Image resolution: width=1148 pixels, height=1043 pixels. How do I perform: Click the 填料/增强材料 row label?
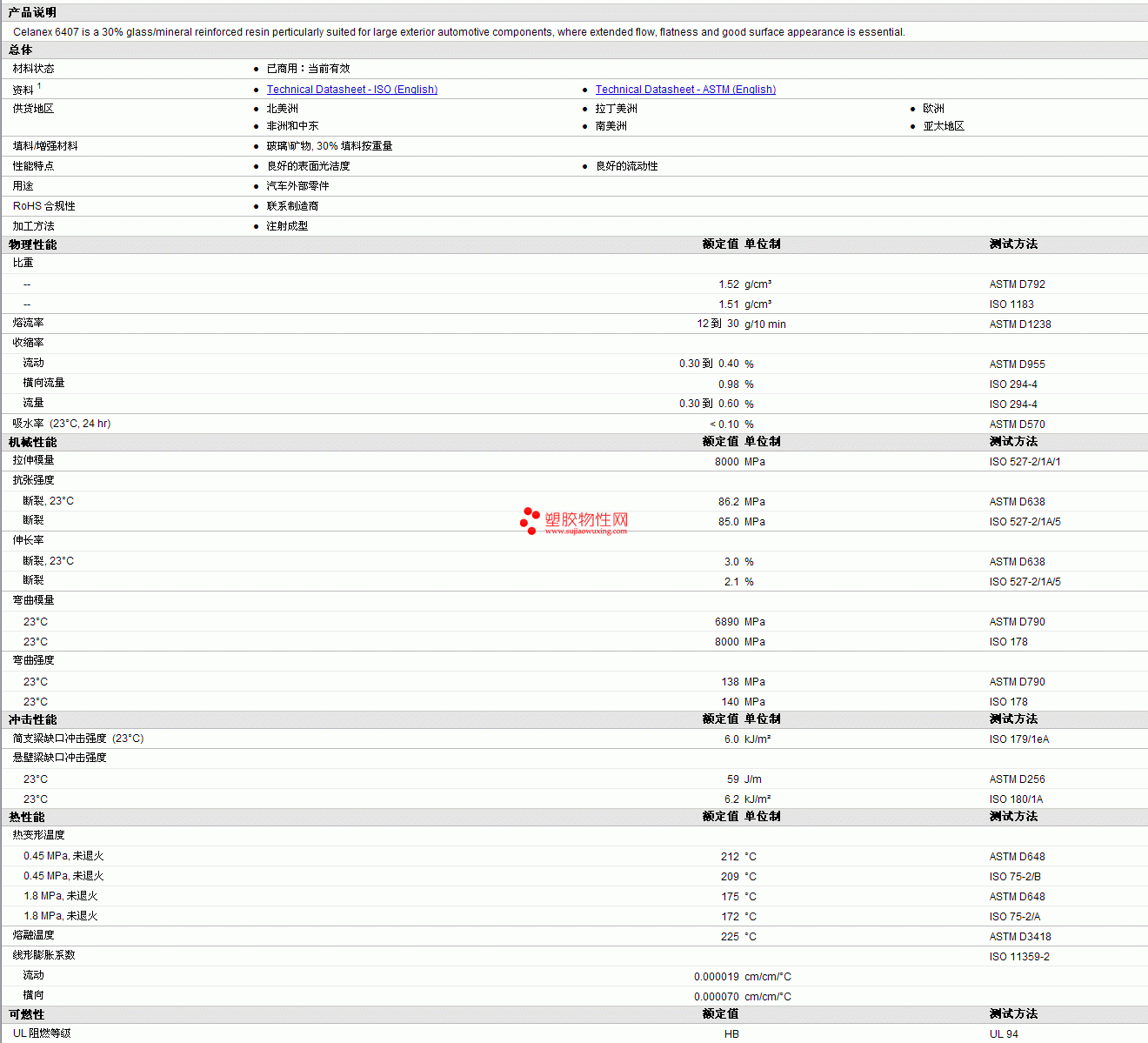(x=45, y=146)
